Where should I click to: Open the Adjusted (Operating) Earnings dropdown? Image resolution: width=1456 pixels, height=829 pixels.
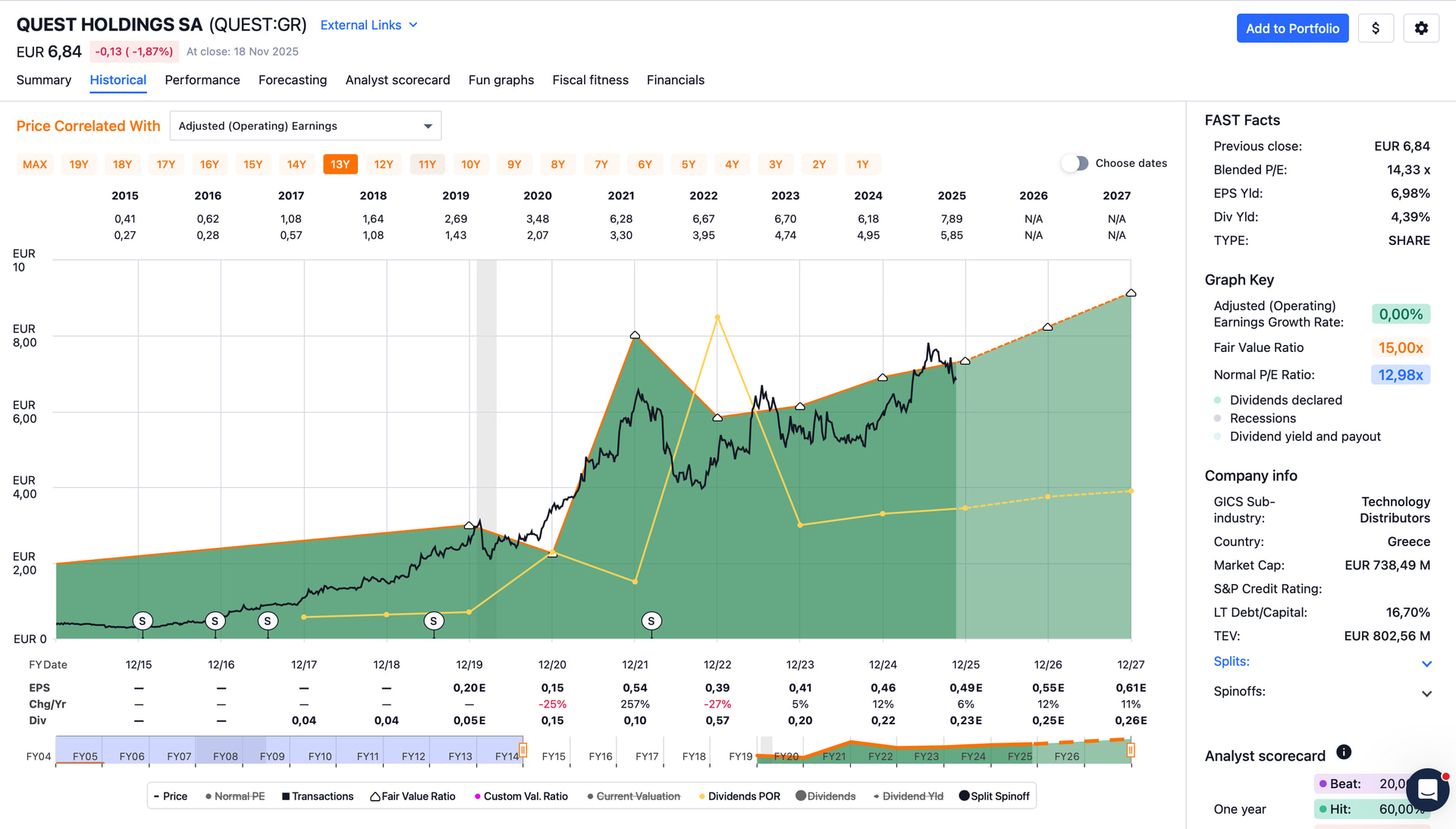(x=305, y=126)
